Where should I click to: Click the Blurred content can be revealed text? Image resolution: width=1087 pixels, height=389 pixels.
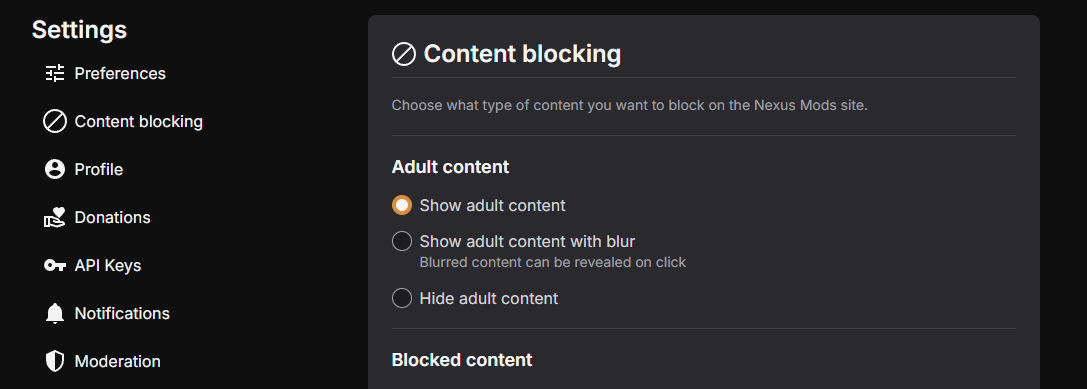(553, 263)
